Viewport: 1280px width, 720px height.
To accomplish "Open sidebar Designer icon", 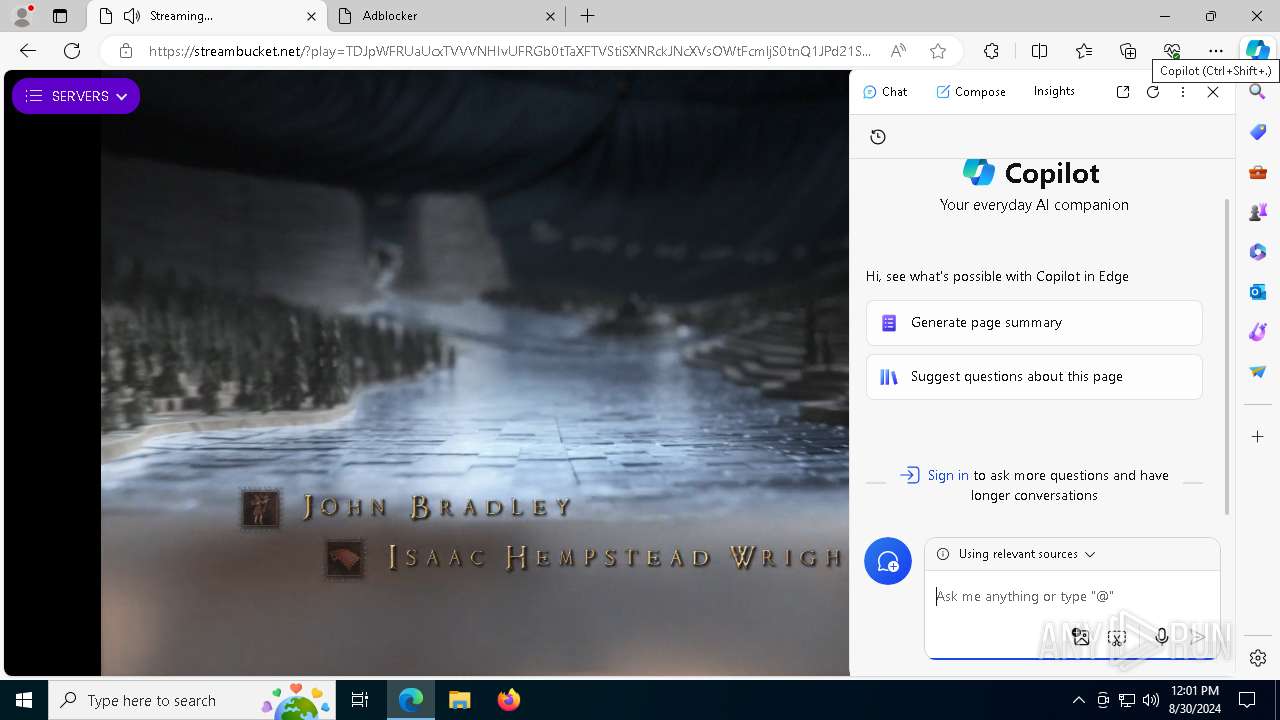I will point(1258,332).
